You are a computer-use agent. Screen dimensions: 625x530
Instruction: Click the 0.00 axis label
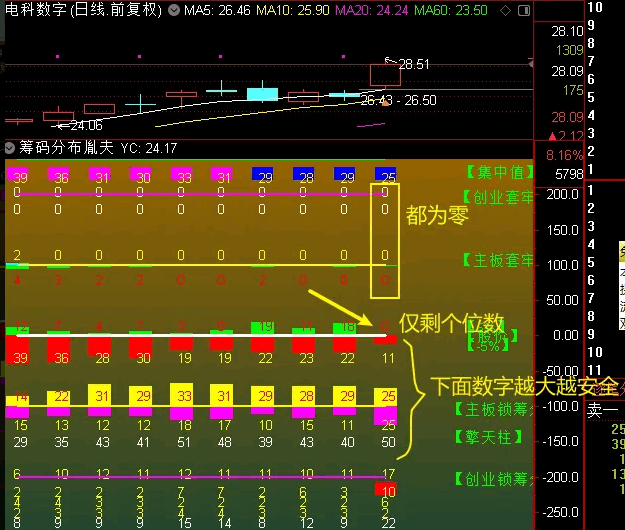pos(566,336)
